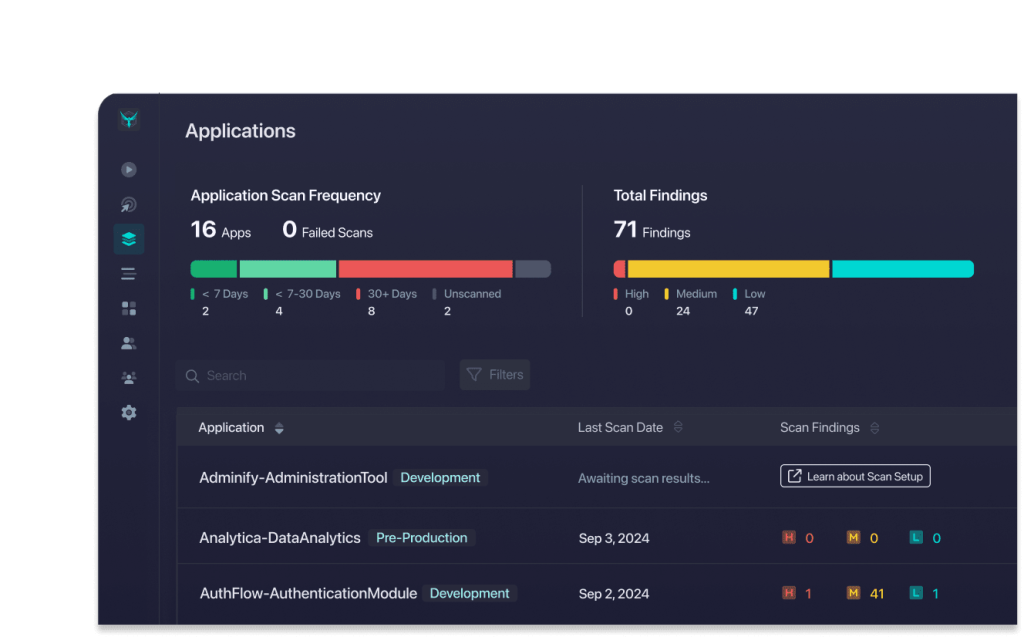This screenshot has height=637, width=1024.
Task: Open the play icon in sidebar
Action: (128, 170)
